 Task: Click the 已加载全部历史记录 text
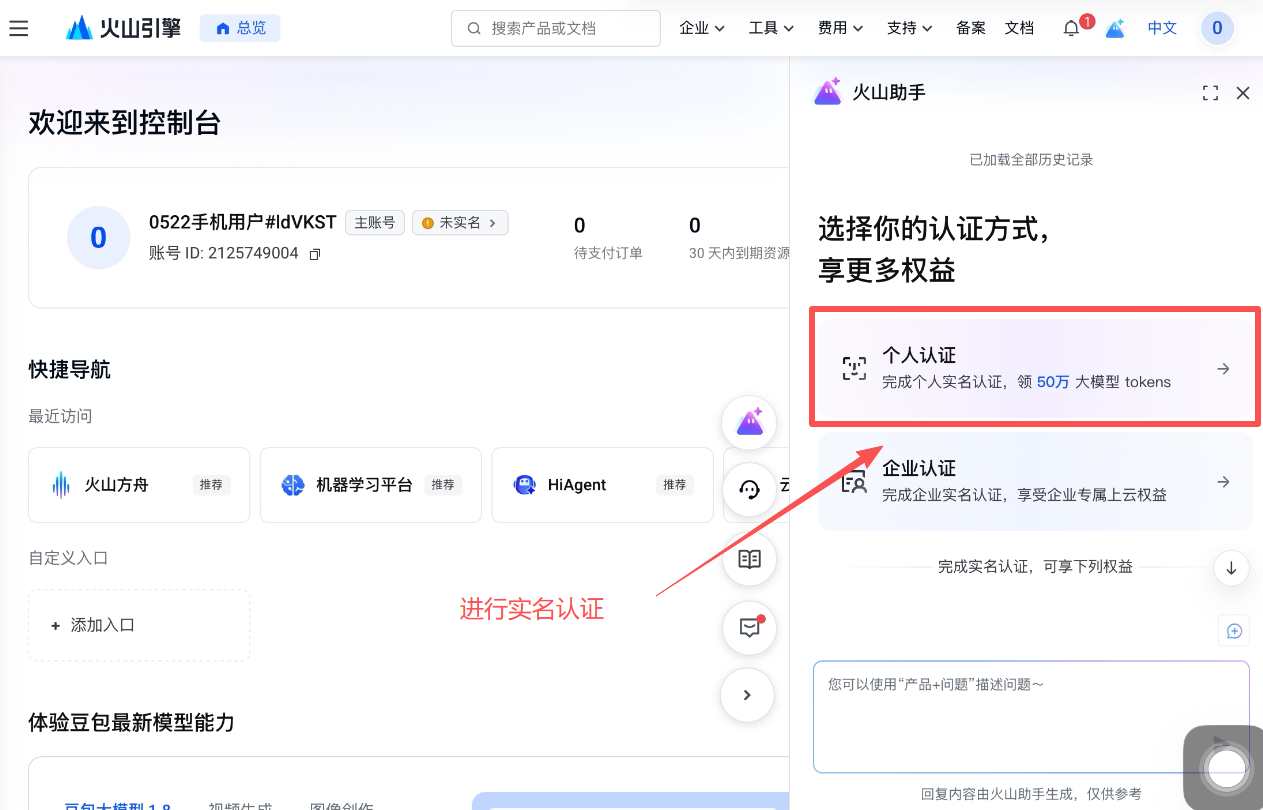point(1031,159)
